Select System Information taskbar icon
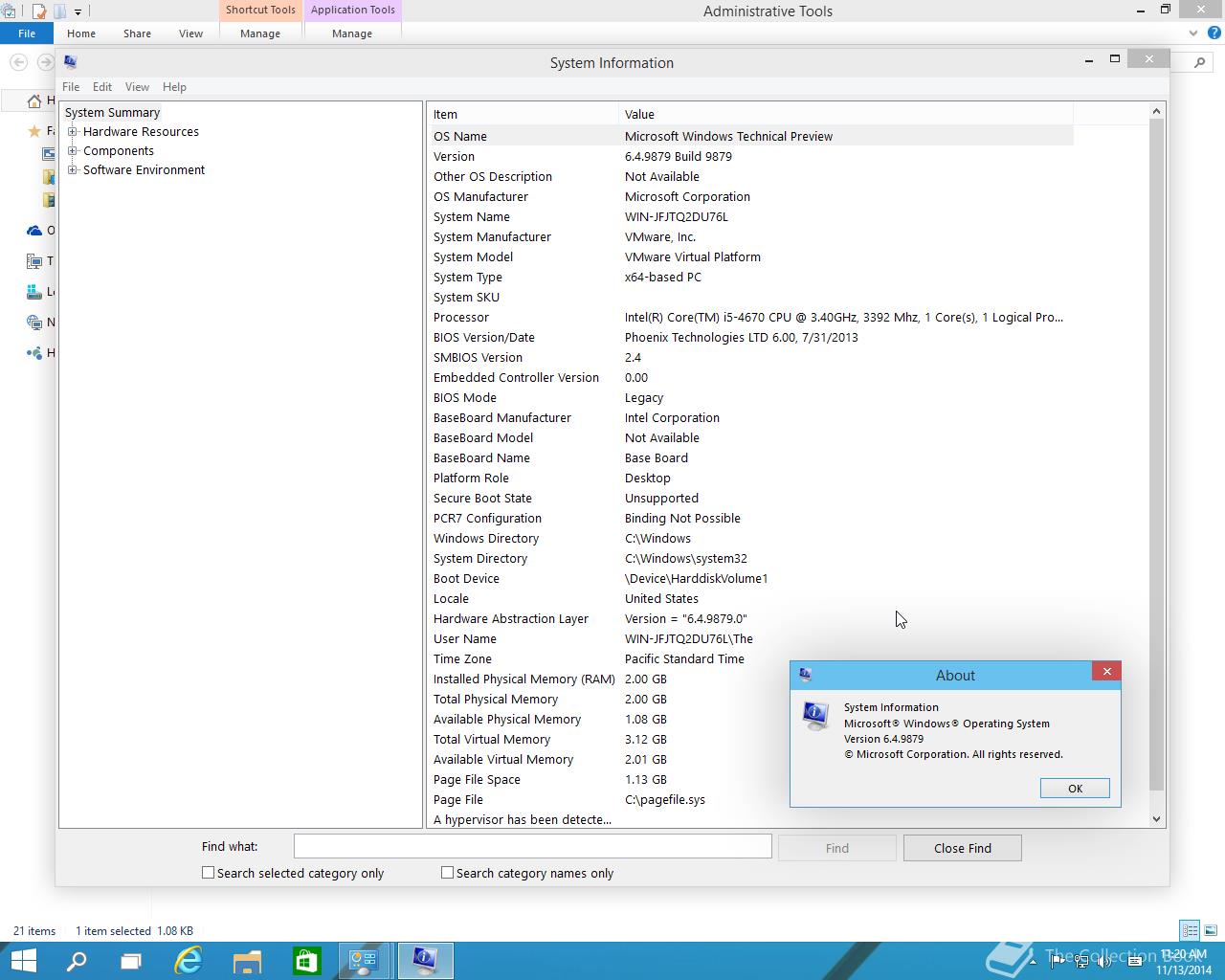The width and height of the screenshot is (1225, 980). pos(425,961)
